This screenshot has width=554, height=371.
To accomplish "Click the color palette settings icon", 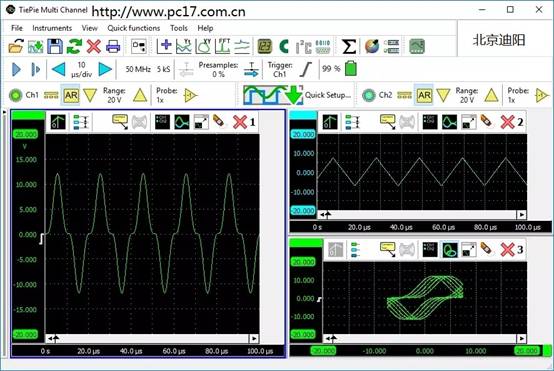I will 372,46.
